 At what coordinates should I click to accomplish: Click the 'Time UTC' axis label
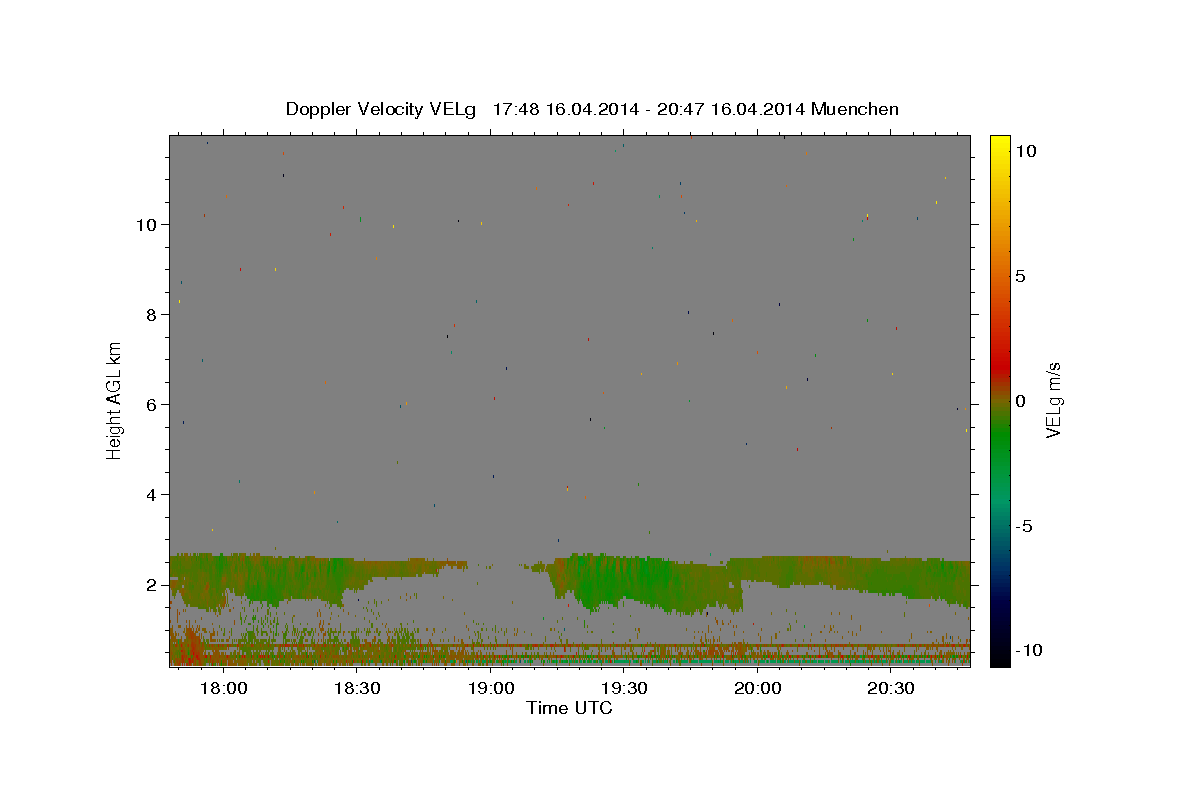[569, 708]
